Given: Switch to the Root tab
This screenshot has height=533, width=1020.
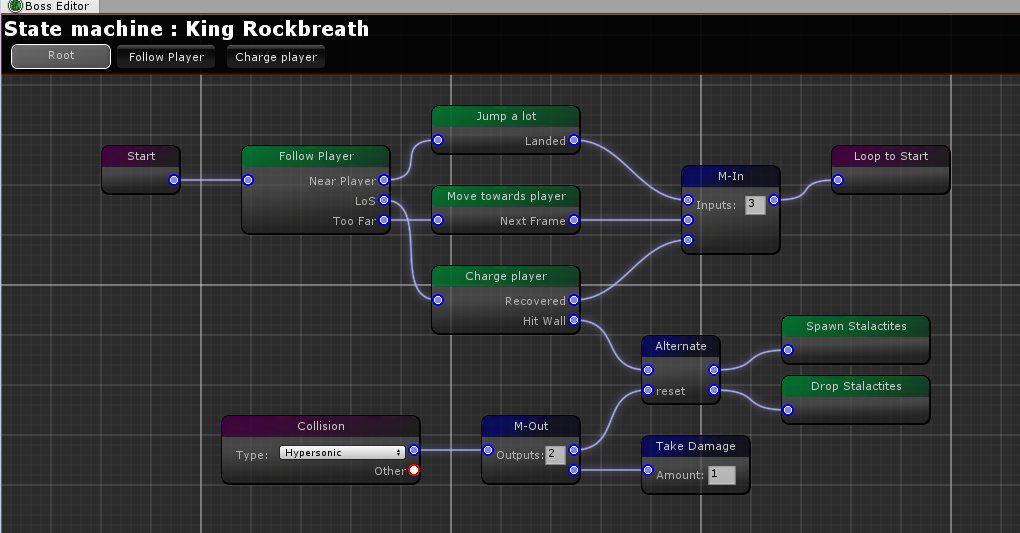Looking at the screenshot, I should click(61, 56).
